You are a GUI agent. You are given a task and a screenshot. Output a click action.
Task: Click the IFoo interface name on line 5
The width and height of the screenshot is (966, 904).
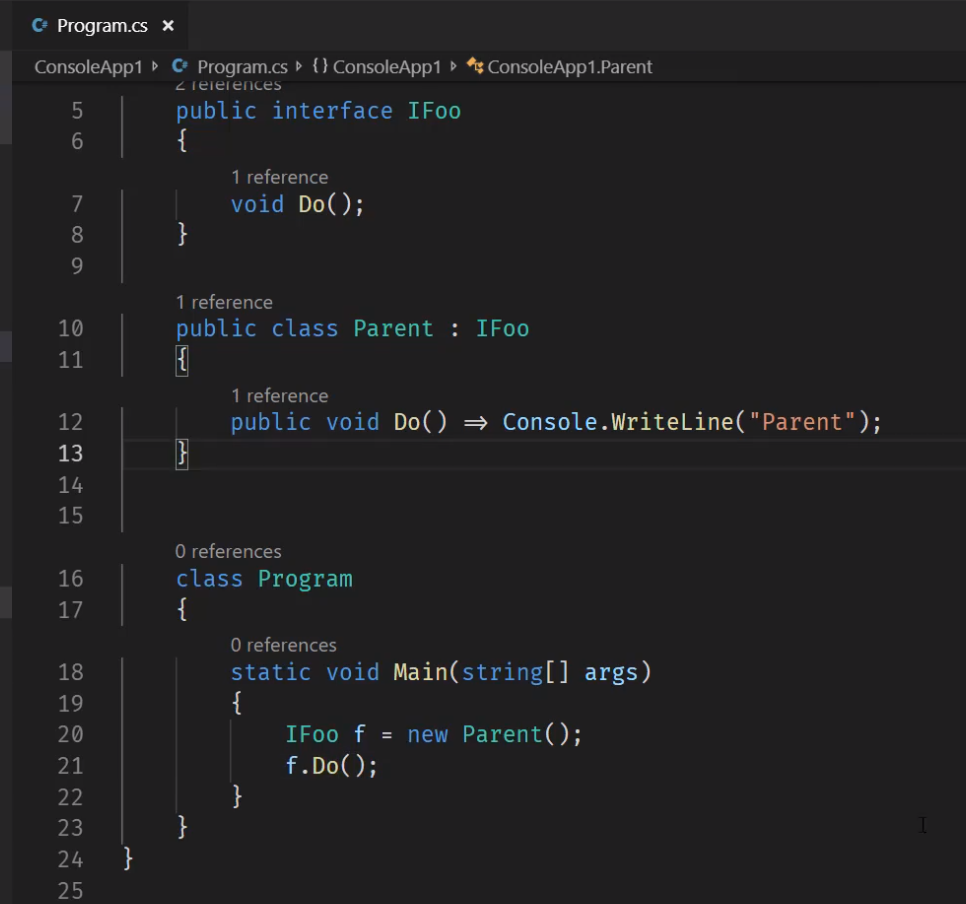434,110
